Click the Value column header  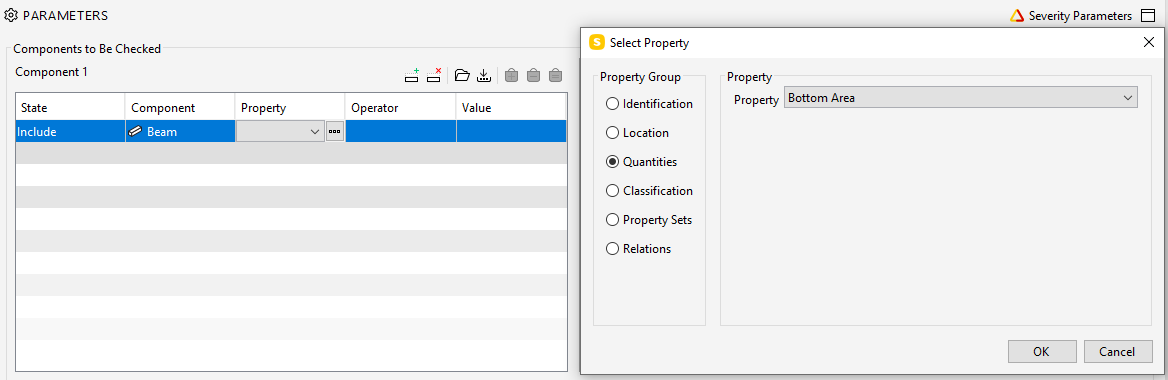[511, 108]
